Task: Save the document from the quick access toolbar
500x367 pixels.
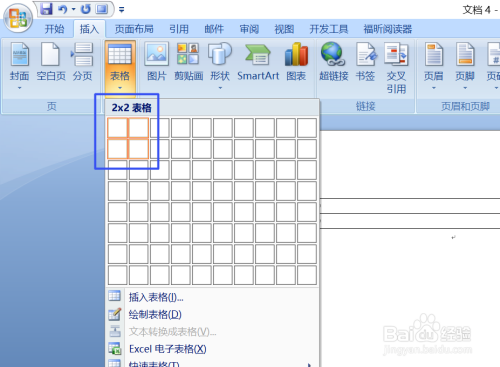Action: (x=46, y=9)
